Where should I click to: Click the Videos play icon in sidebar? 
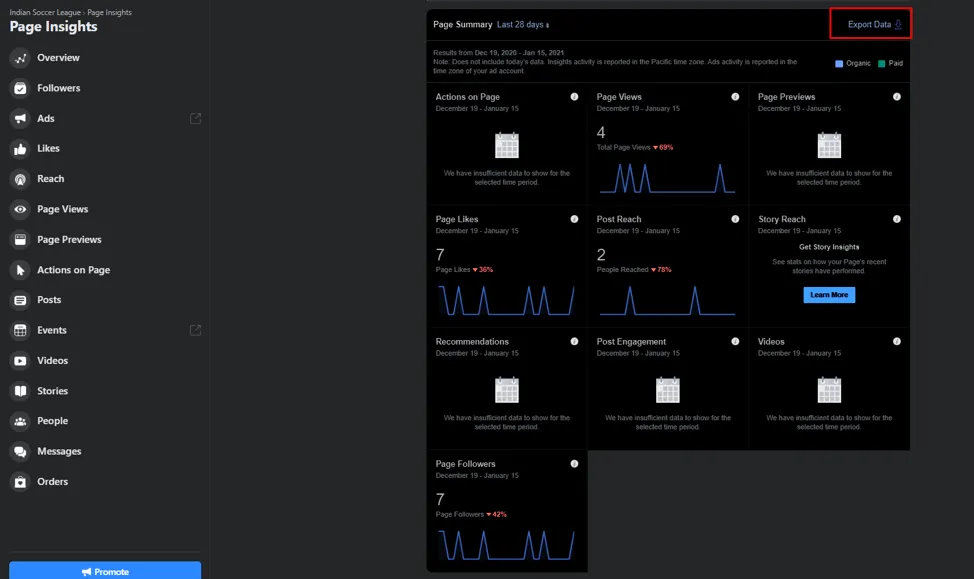pyautogui.click(x=19, y=361)
